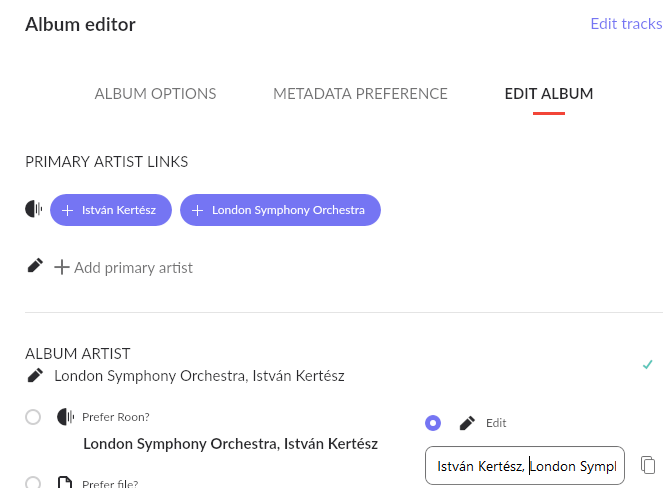The width and height of the screenshot is (671, 488).
Task: Click the plus icon on London Symphony Orchestra chip
Action: (x=197, y=210)
